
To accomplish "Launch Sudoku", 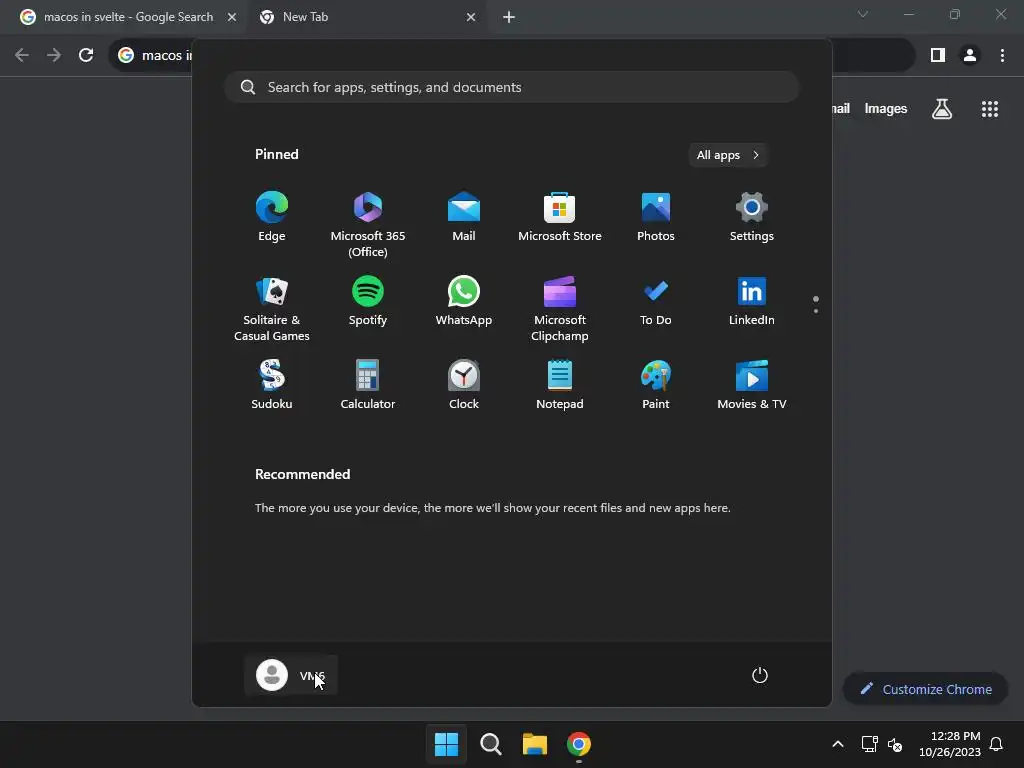I will tap(272, 385).
